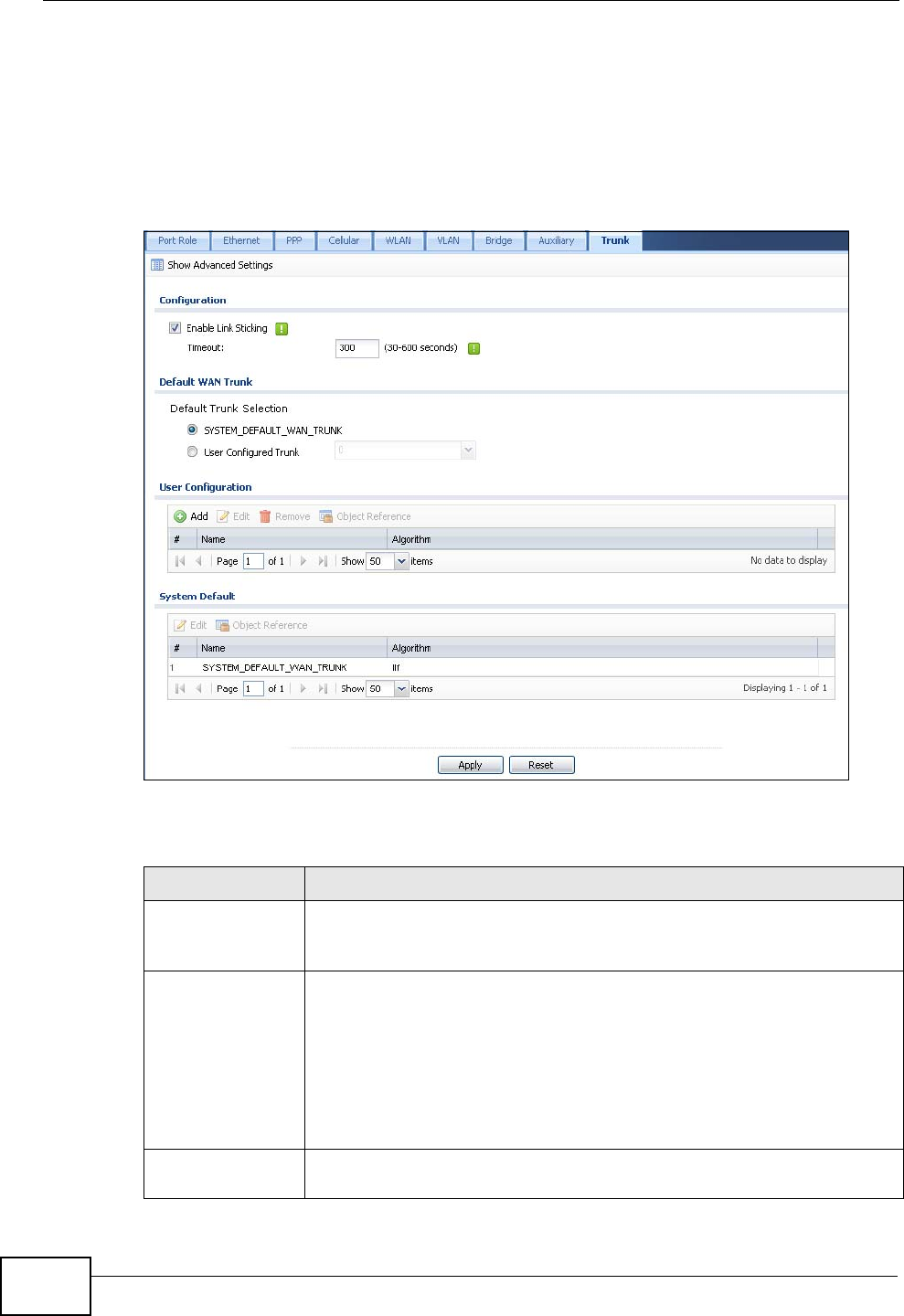Click Edit in System Default toolbar
This screenshot has width=904, height=1316.
pyautogui.click(x=190, y=625)
